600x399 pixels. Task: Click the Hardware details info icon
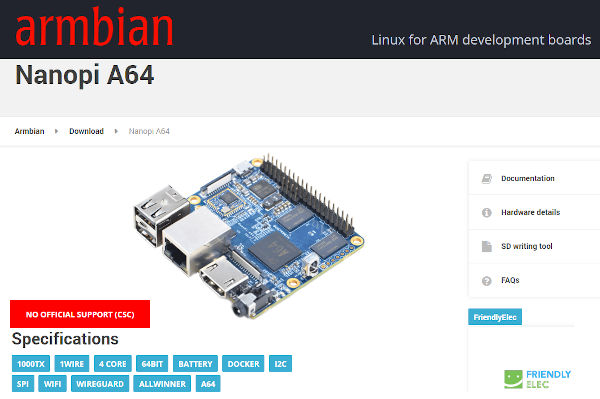point(486,212)
